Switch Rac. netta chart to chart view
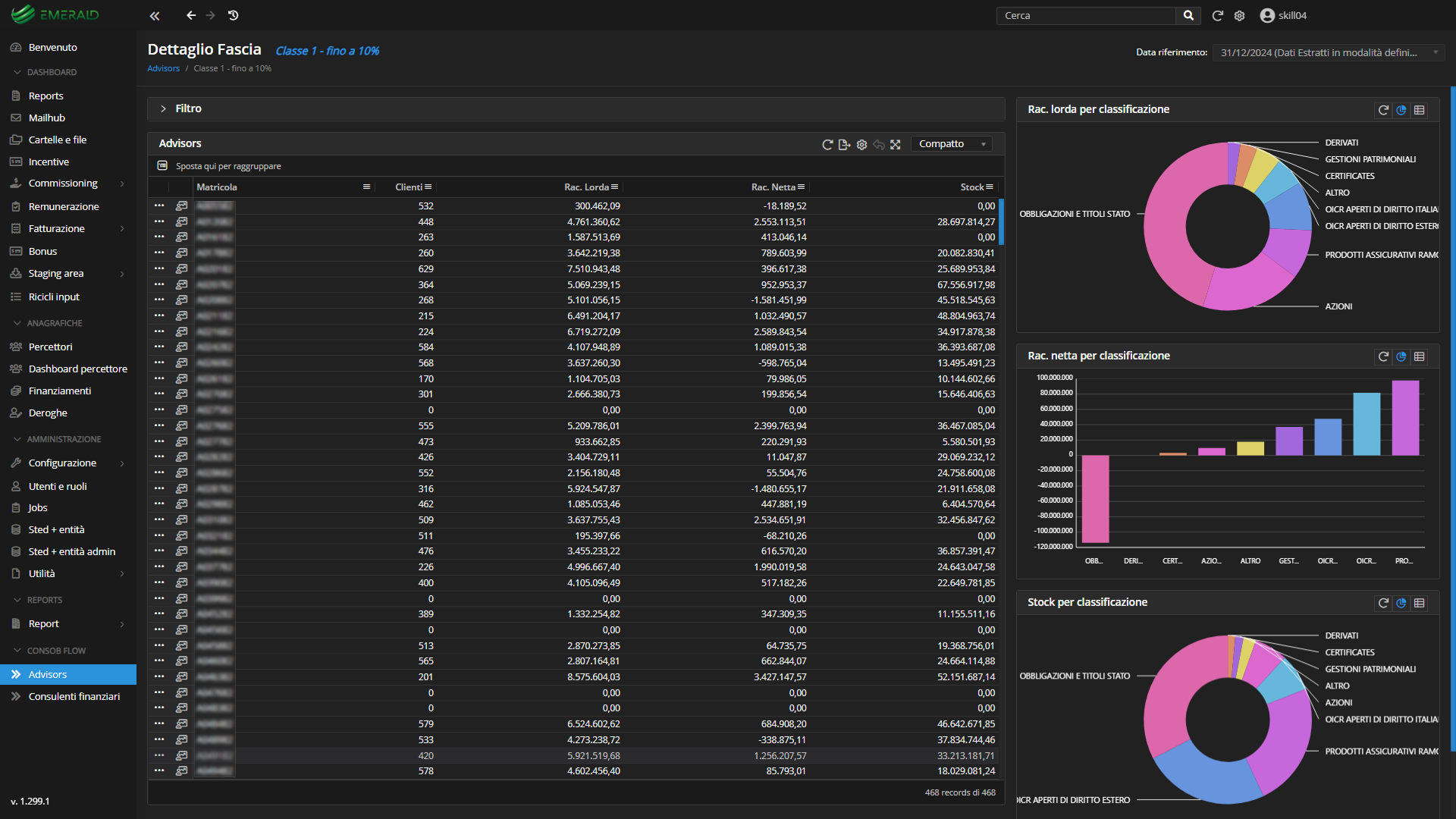The height and width of the screenshot is (819, 1456). pyautogui.click(x=1401, y=356)
